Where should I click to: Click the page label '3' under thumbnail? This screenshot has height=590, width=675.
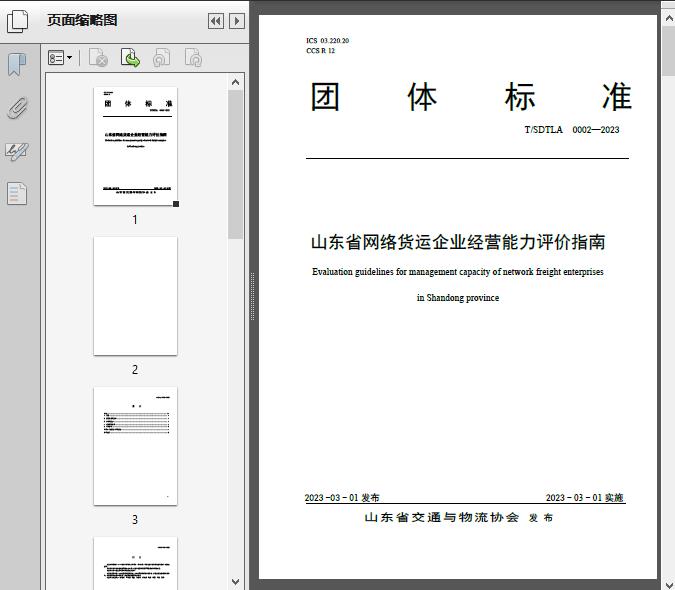[135, 520]
